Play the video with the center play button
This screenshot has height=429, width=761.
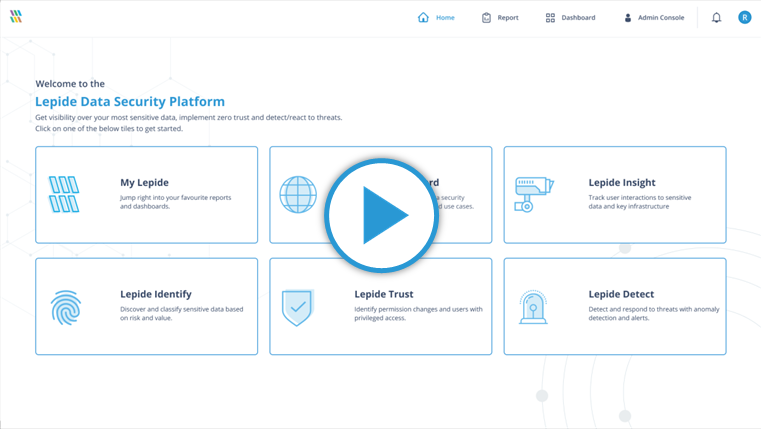tap(381, 215)
